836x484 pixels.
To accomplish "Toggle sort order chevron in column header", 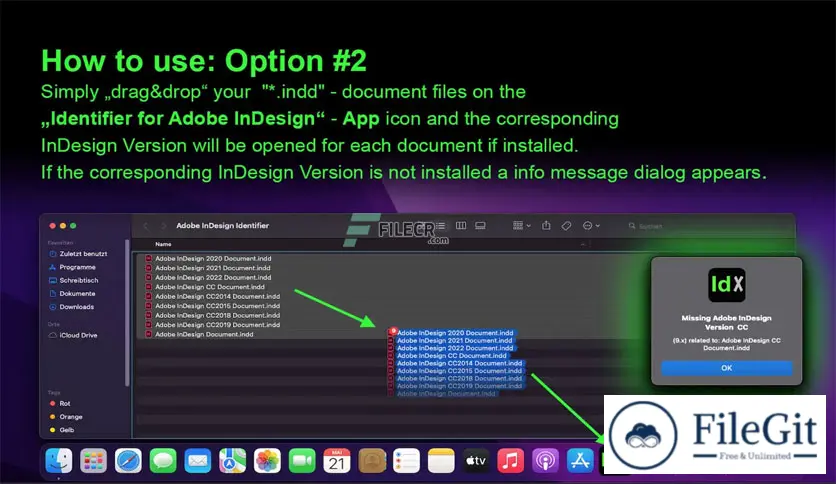I will click(583, 244).
